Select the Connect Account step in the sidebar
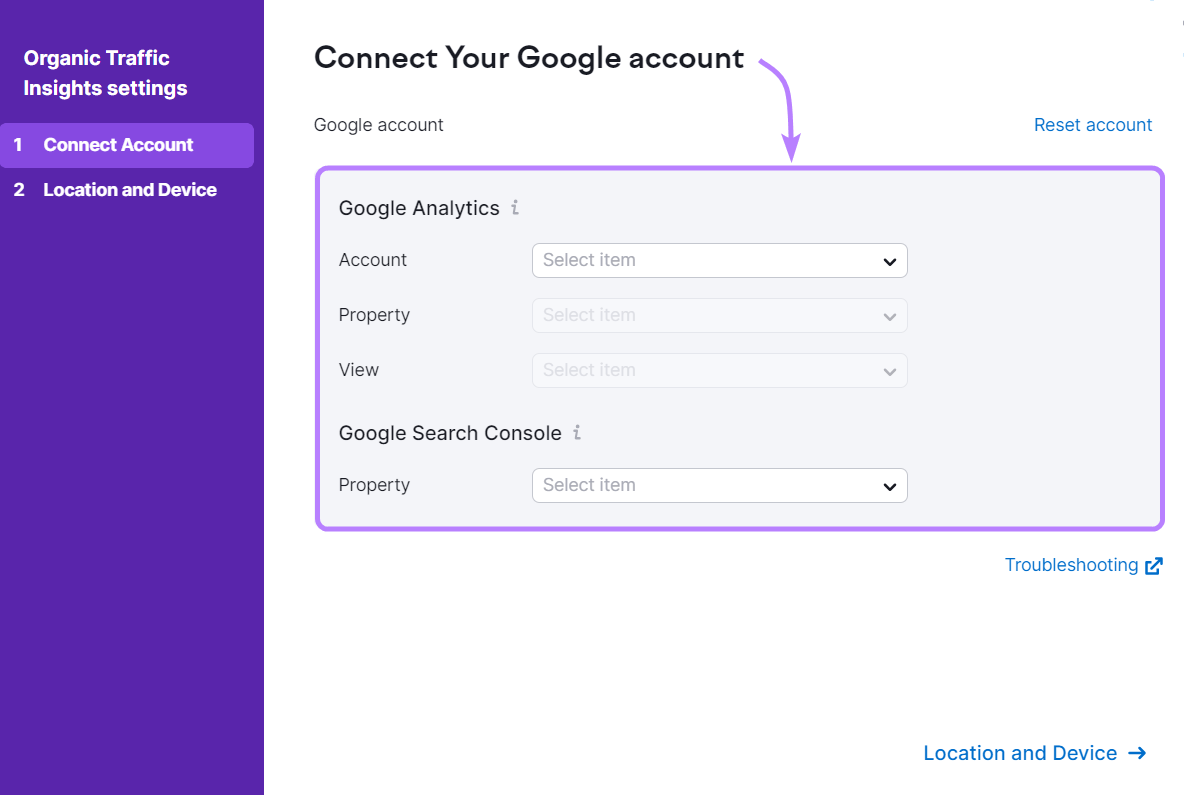This screenshot has height=795, width=1184. [x=118, y=144]
